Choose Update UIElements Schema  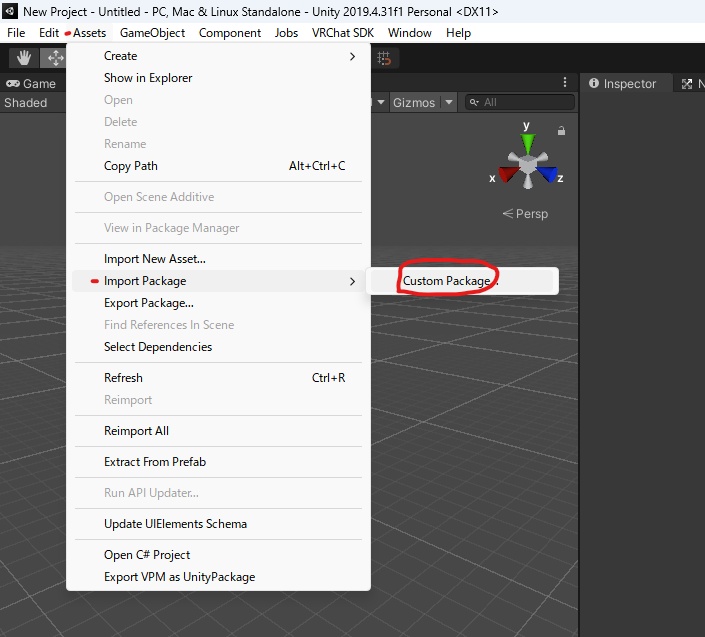[219, 524]
